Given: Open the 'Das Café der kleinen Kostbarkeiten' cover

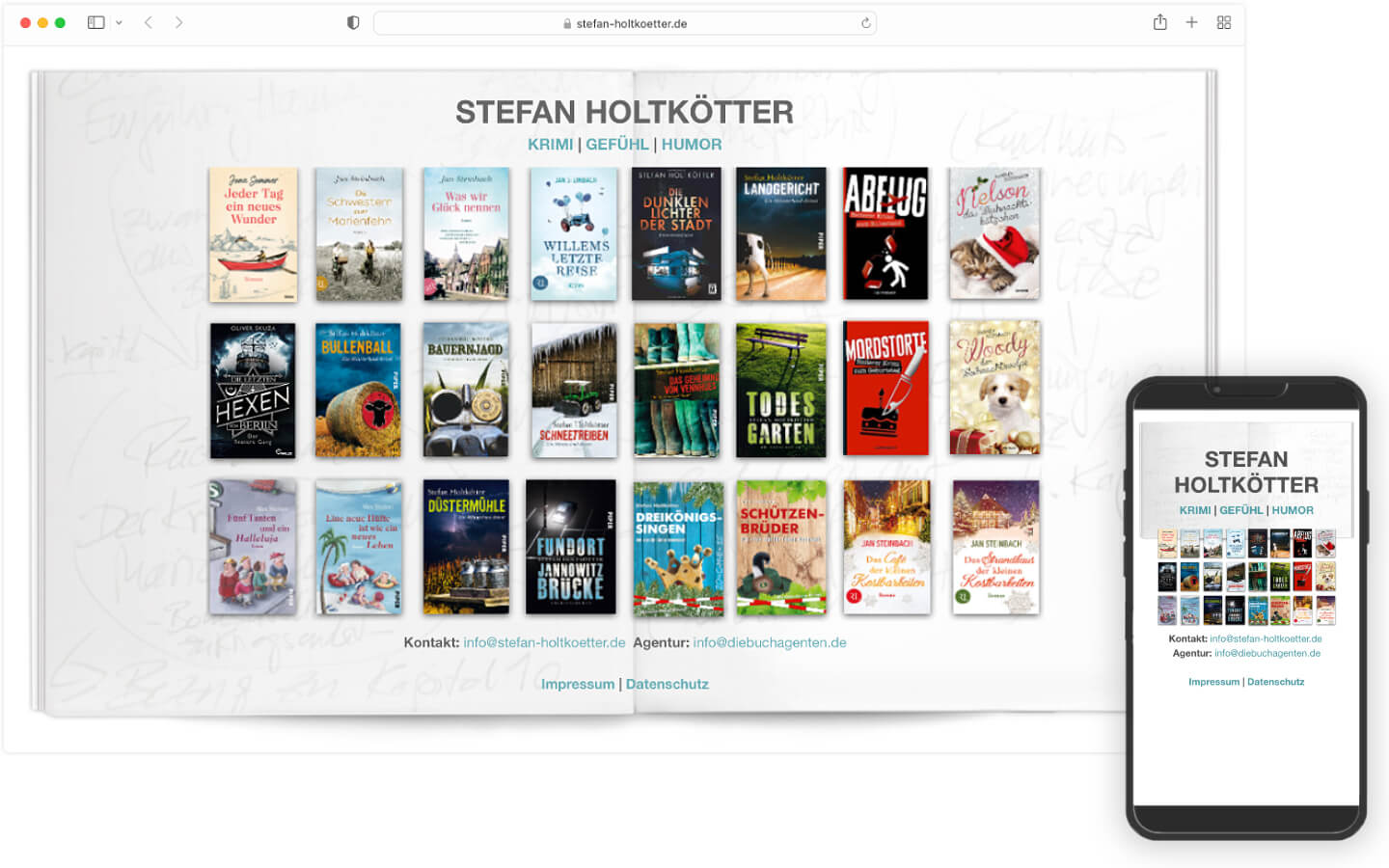Looking at the screenshot, I should (x=887, y=547).
